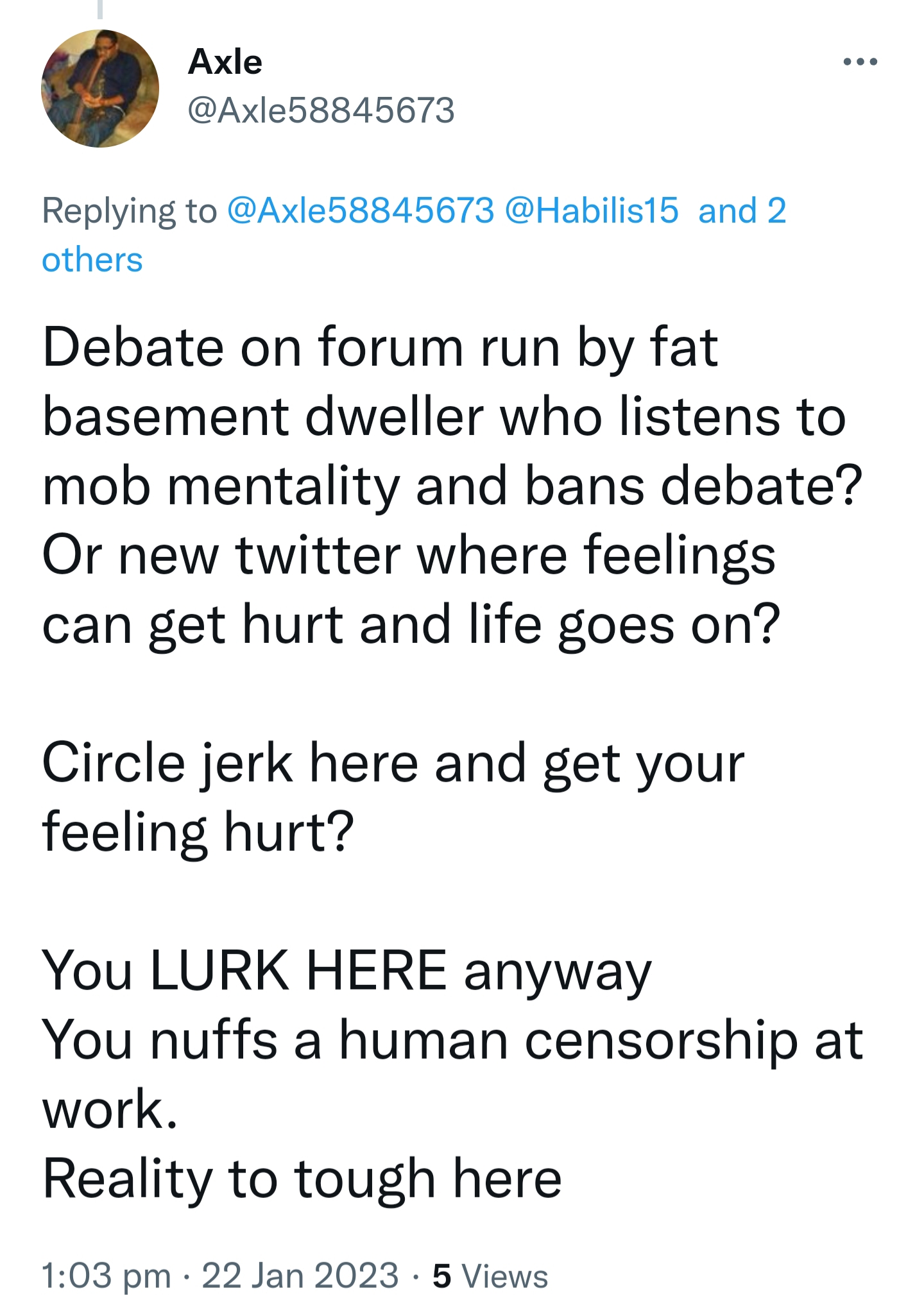Click the "You nuffs a human censorship" line
The width and height of the screenshot is (924, 1316).
click(x=452, y=1039)
